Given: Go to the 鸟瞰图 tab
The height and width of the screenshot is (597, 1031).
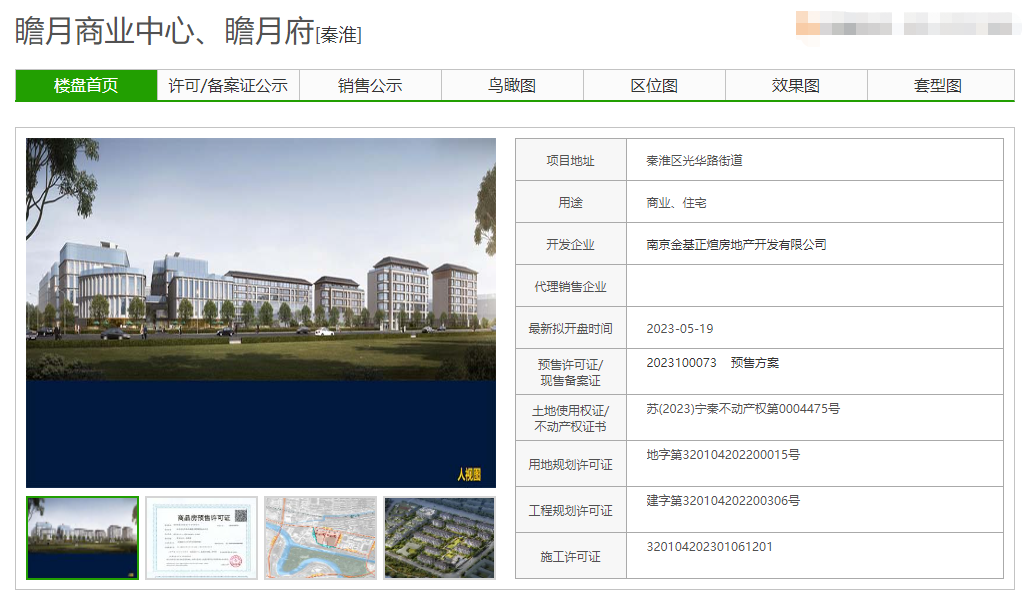Looking at the screenshot, I should tap(512, 86).
